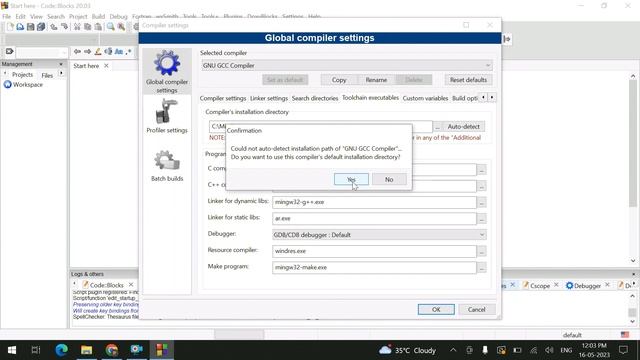Click Redo toolbar icon
The image size is (640, 360).
pyautogui.click(x=64, y=27)
